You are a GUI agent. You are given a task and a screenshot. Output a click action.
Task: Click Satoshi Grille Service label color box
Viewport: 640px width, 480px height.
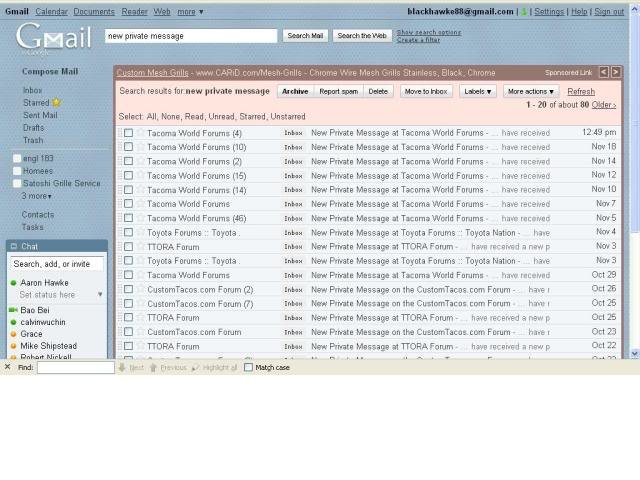[x=17, y=183]
